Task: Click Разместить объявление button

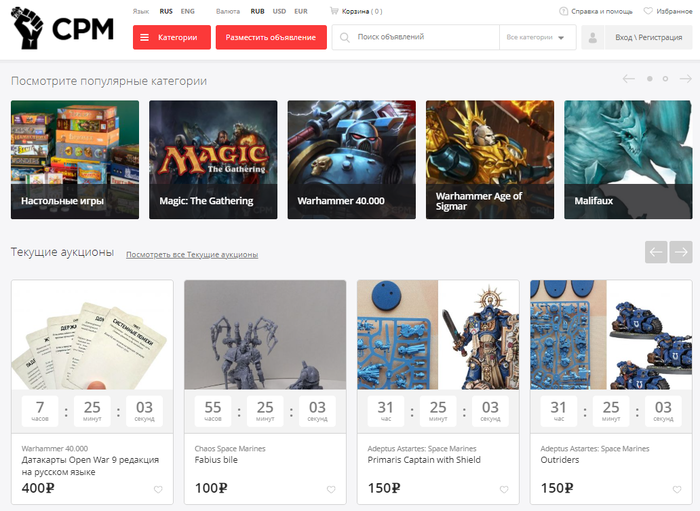Action: 271,37
